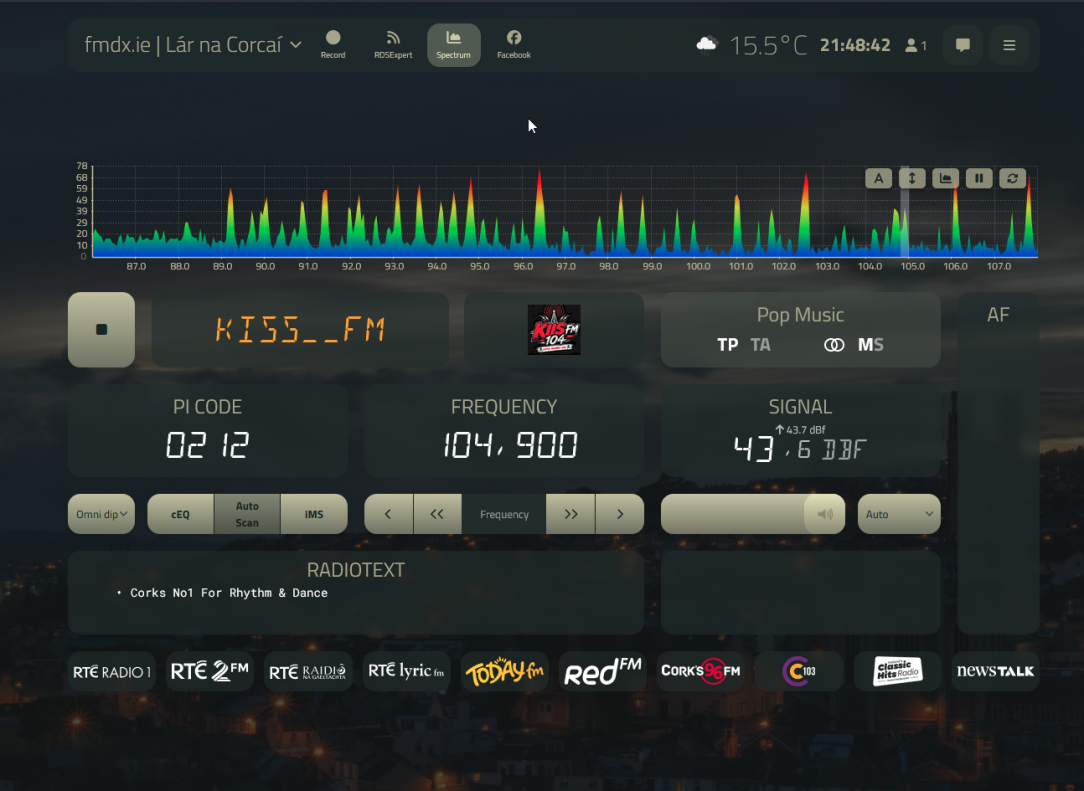Toggle the spectrum 'A' auto baseline button
Image resolution: width=1084 pixels, height=791 pixels.
pos(878,178)
